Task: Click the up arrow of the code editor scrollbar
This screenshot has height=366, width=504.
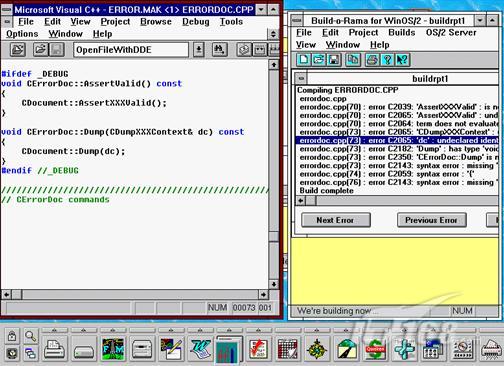Action: pos(273,65)
